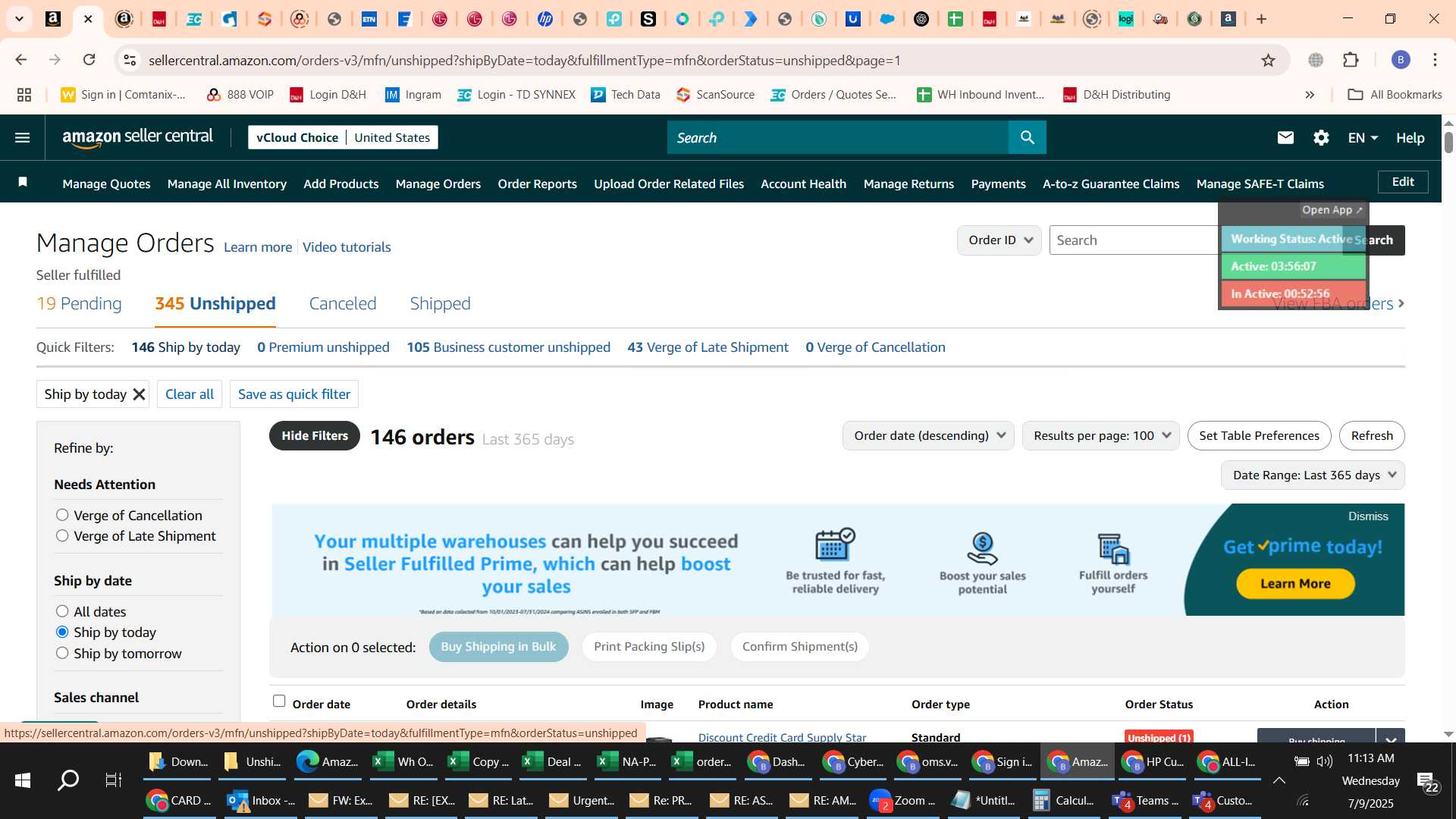Open vCloud Choice United States account switcher
This screenshot has height=819, width=1456.
click(x=343, y=137)
